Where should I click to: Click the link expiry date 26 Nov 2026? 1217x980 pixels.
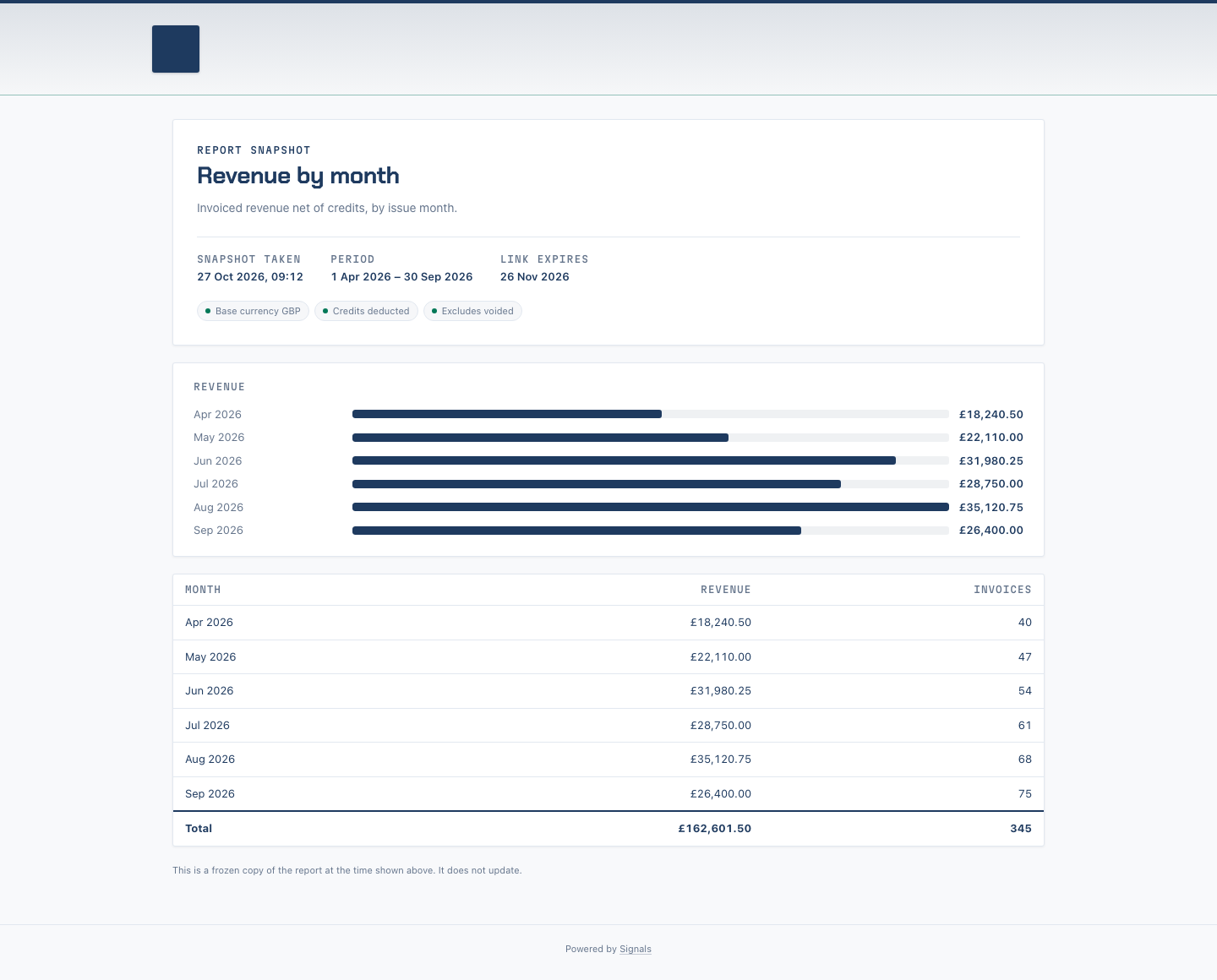click(535, 277)
